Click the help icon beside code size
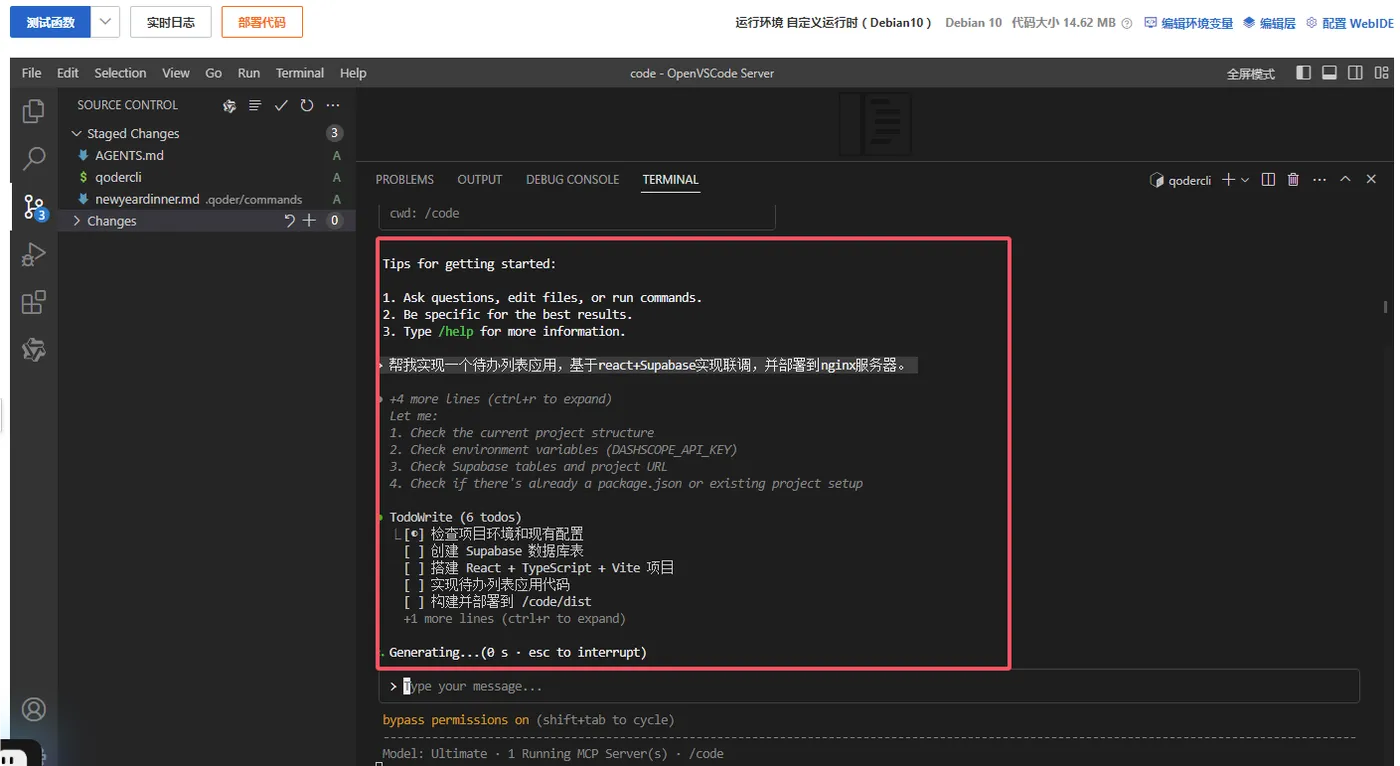The width and height of the screenshot is (1400, 766). pyautogui.click(x=1127, y=23)
